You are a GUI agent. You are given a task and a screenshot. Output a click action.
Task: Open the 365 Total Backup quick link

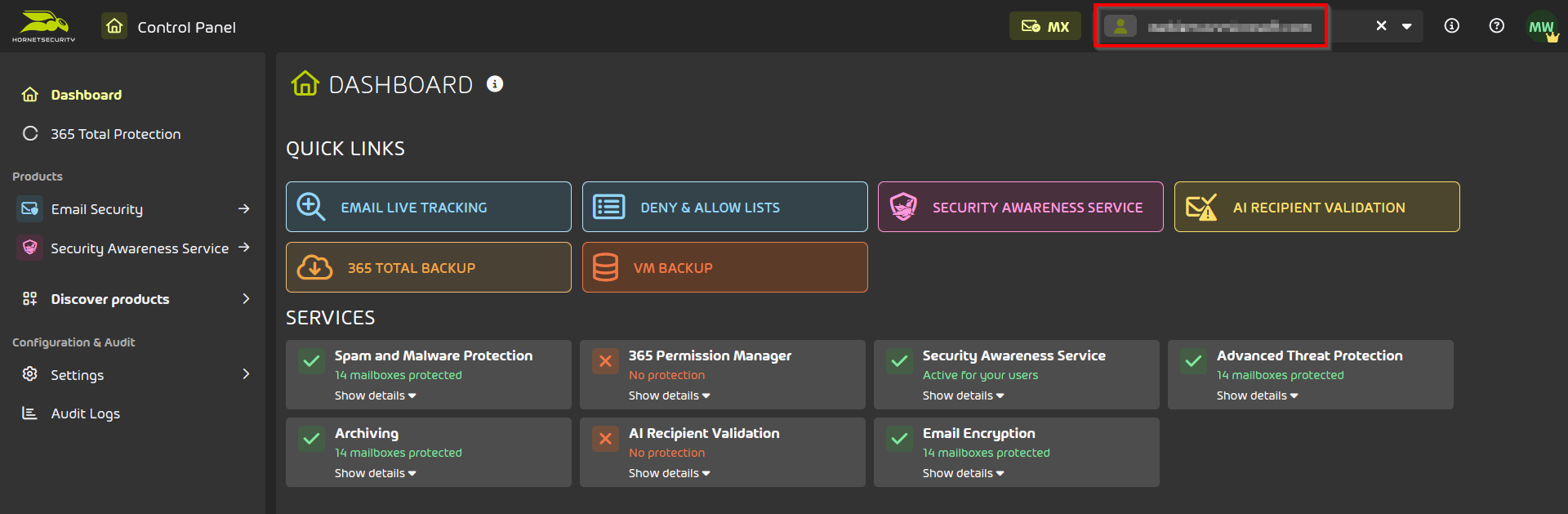click(x=429, y=267)
